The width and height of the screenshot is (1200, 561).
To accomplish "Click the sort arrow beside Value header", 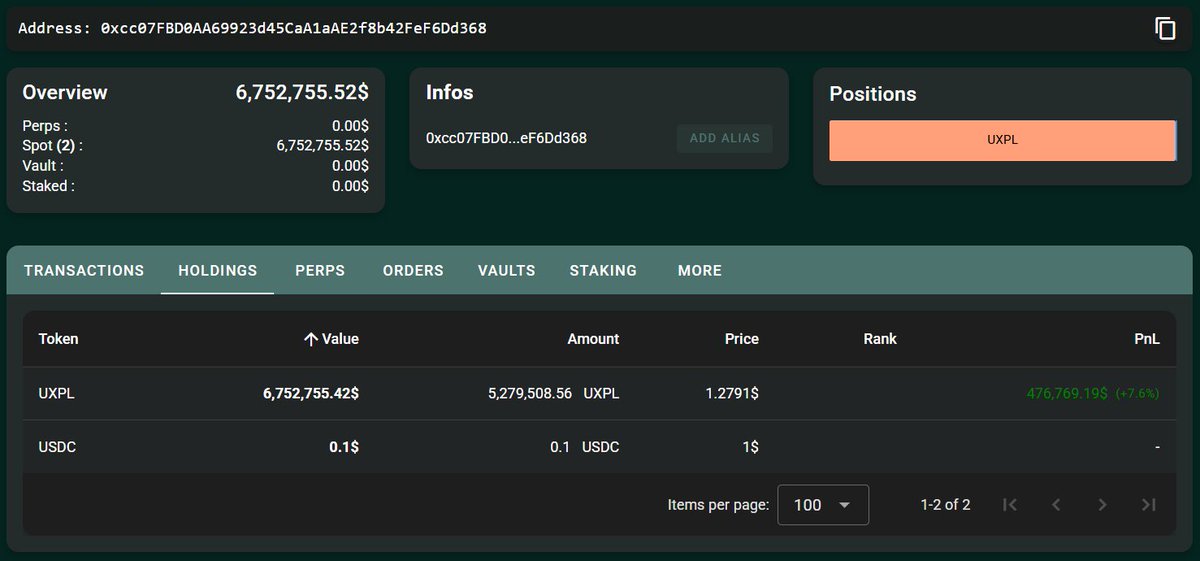I will tap(310, 339).
